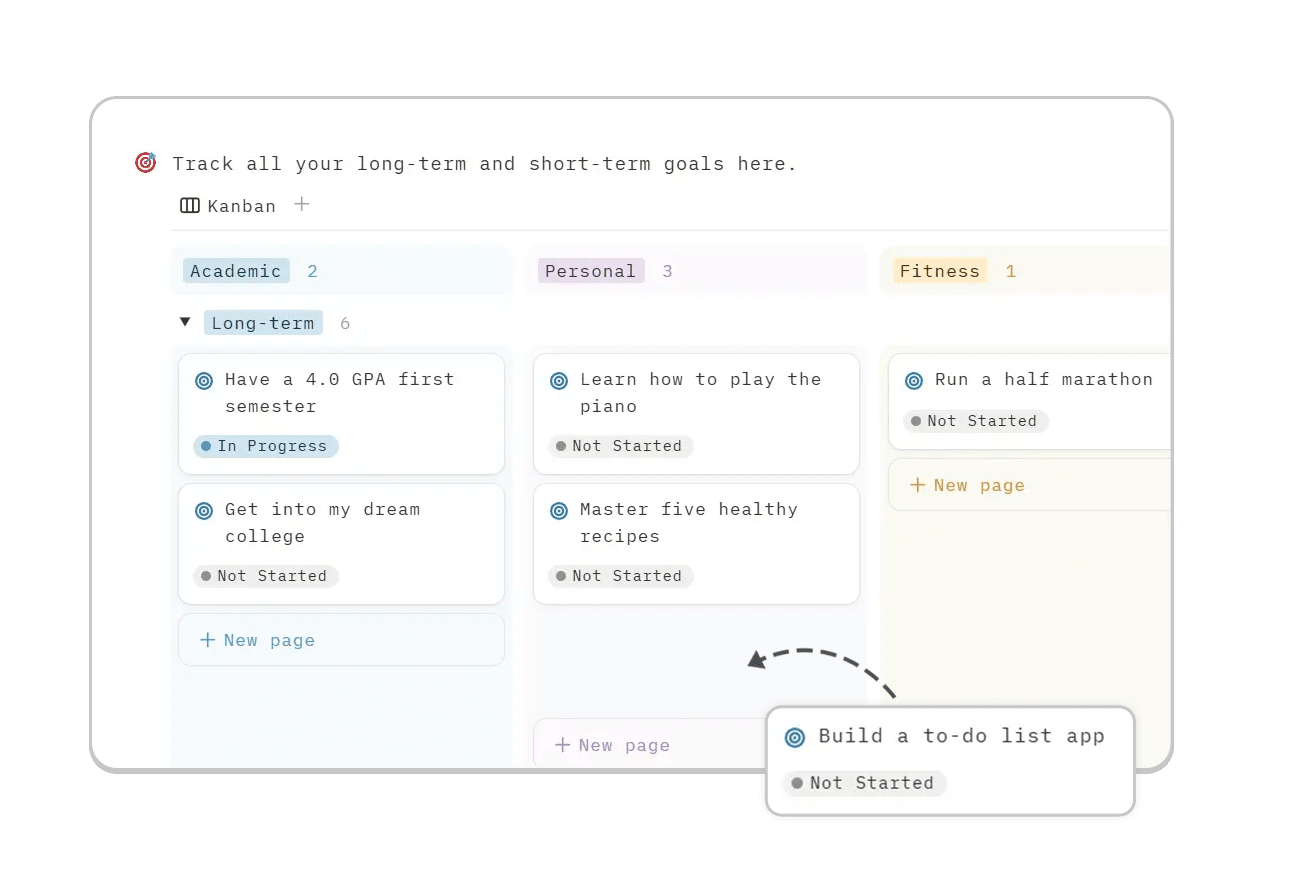Add new page in Fitness column
Image resolution: width=1315 pixels, height=879 pixels.
968,485
